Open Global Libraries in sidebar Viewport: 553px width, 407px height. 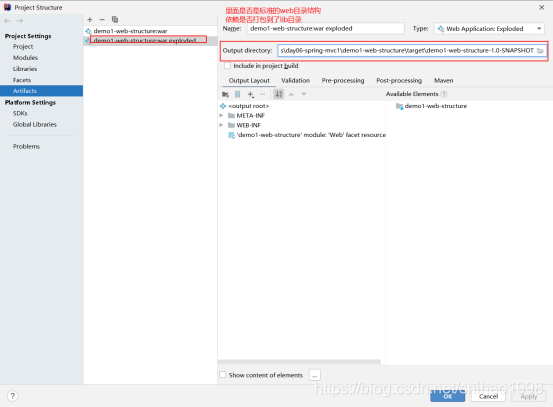pos(35,124)
